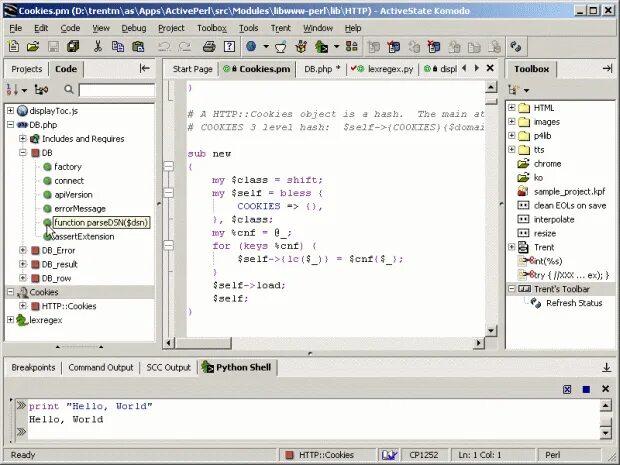Switch to the lexregex.py editor tab
This screenshot has width=620, height=465.
(x=383, y=69)
